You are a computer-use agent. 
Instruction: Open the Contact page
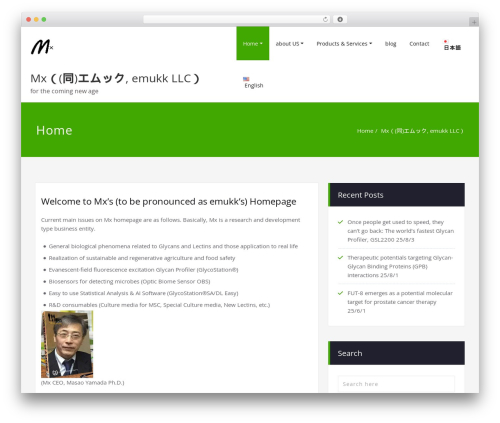pyautogui.click(x=419, y=44)
